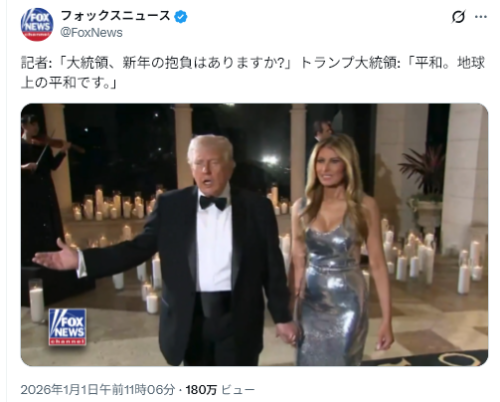Click the man's black bow tie in video

[x=213, y=203]
